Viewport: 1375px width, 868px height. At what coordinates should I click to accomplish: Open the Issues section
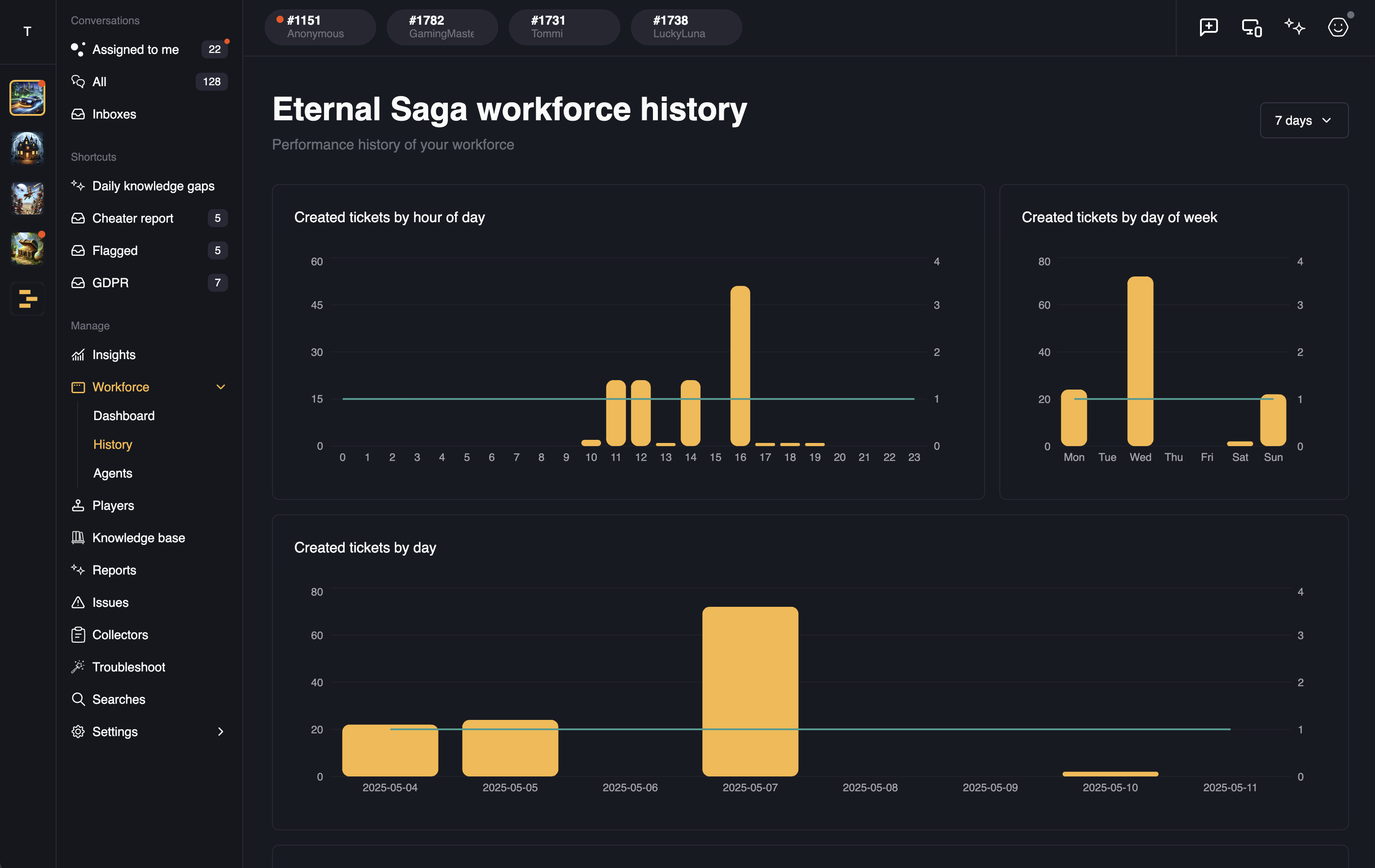pos(109,602)
